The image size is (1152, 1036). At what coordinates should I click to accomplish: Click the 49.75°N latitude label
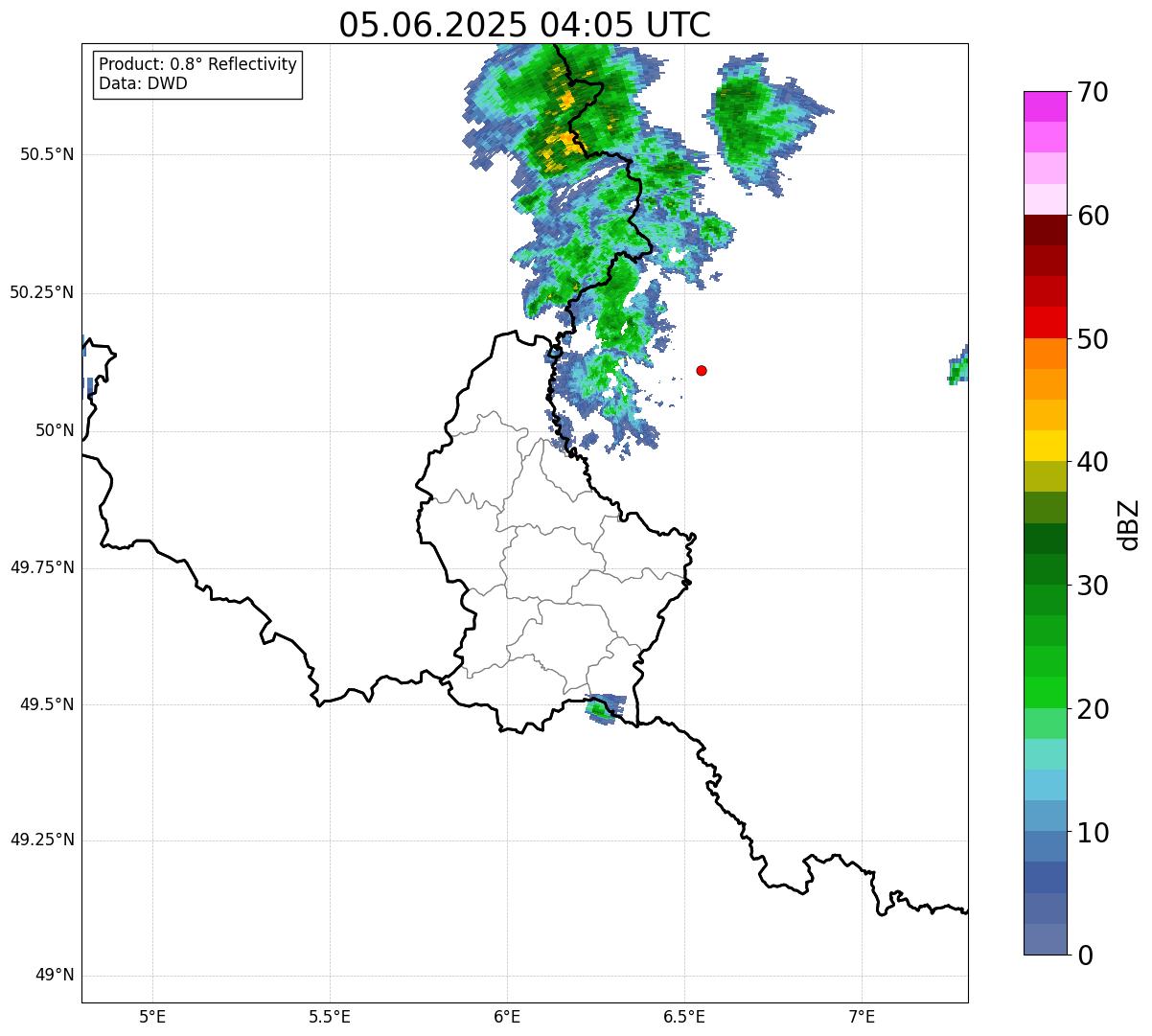(x=41, y=567)
